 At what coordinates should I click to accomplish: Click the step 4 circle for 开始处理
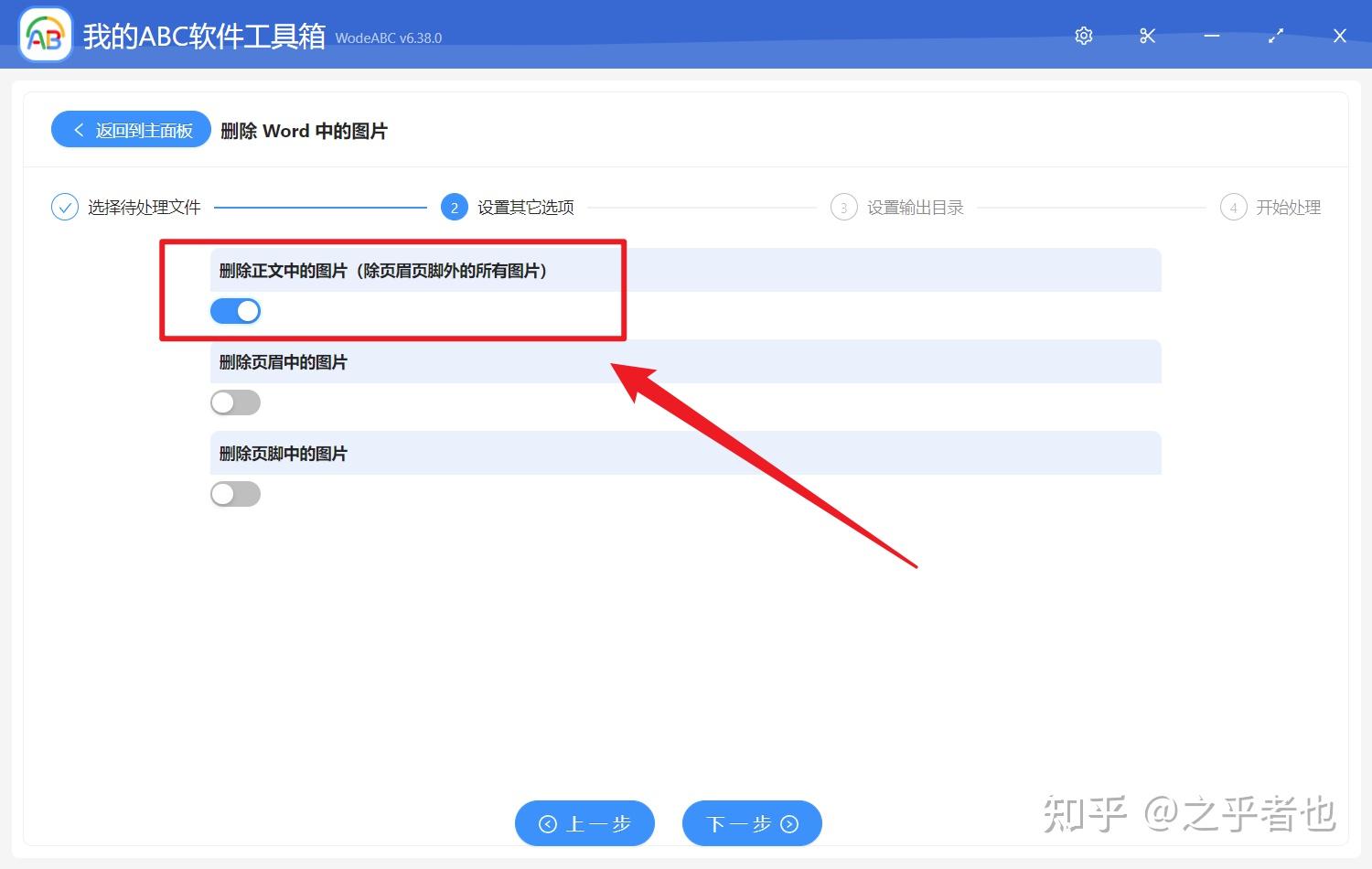(x=1233, y=207)
